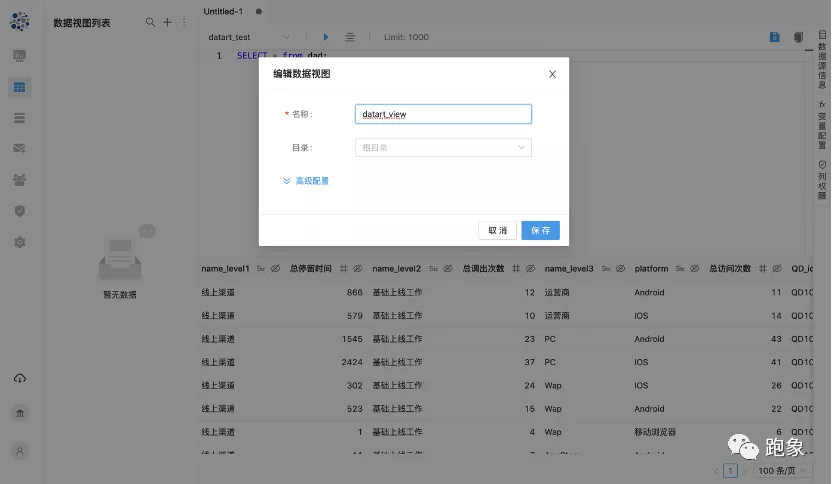832x484 pixels.
Task: Close the edit data view dialog
Action: coord(552,74)
